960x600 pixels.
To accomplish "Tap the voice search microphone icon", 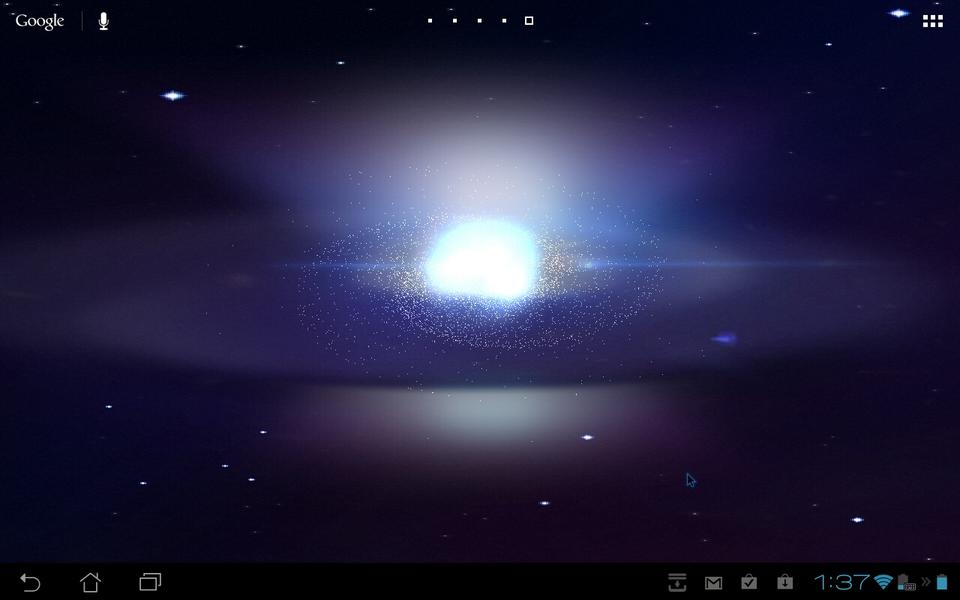I will [104, 21].
